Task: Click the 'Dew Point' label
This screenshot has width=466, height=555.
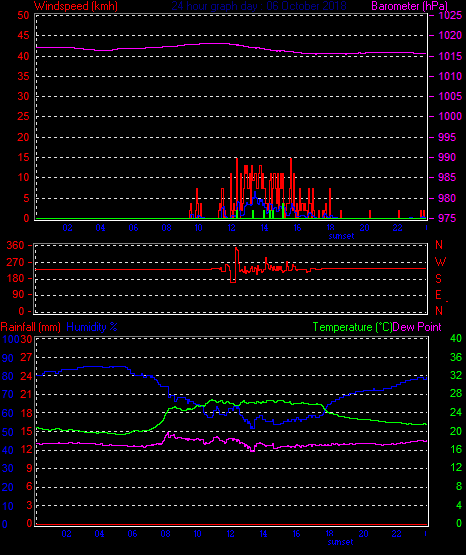Action: tap(417, 327)
